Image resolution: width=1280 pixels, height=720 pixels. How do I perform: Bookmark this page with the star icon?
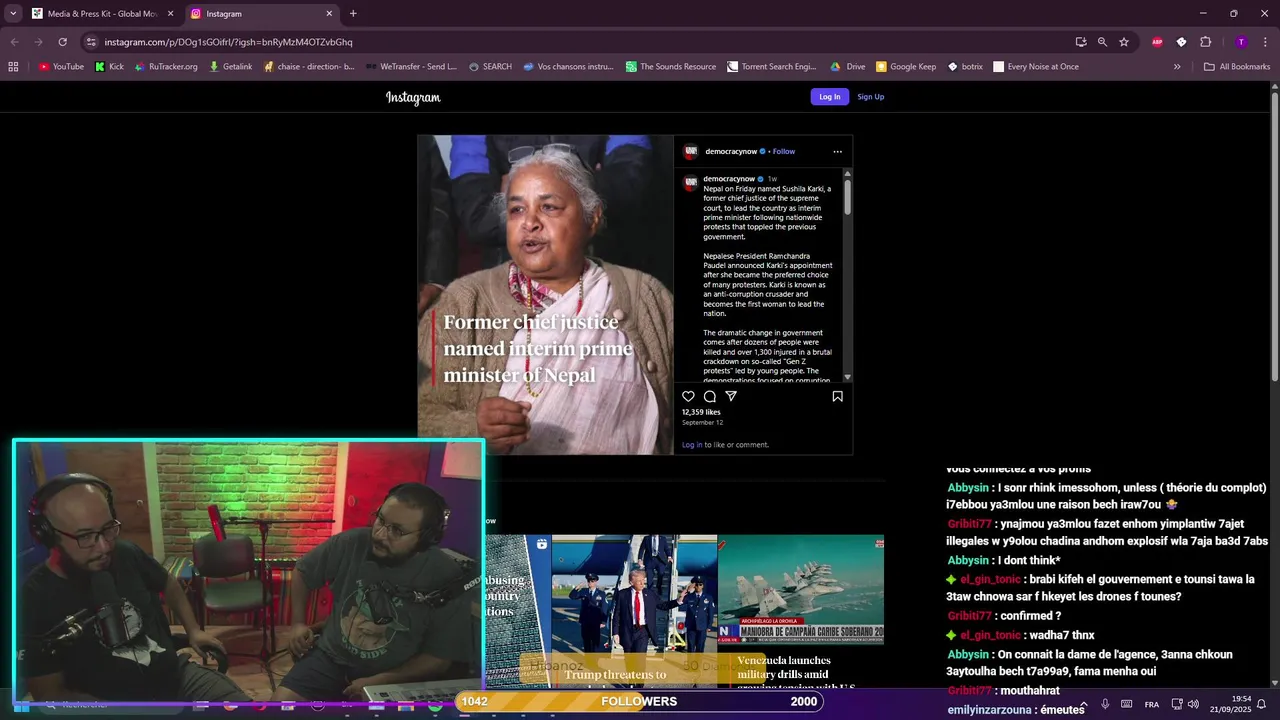pyautogui.click(x=1124, y=42)
